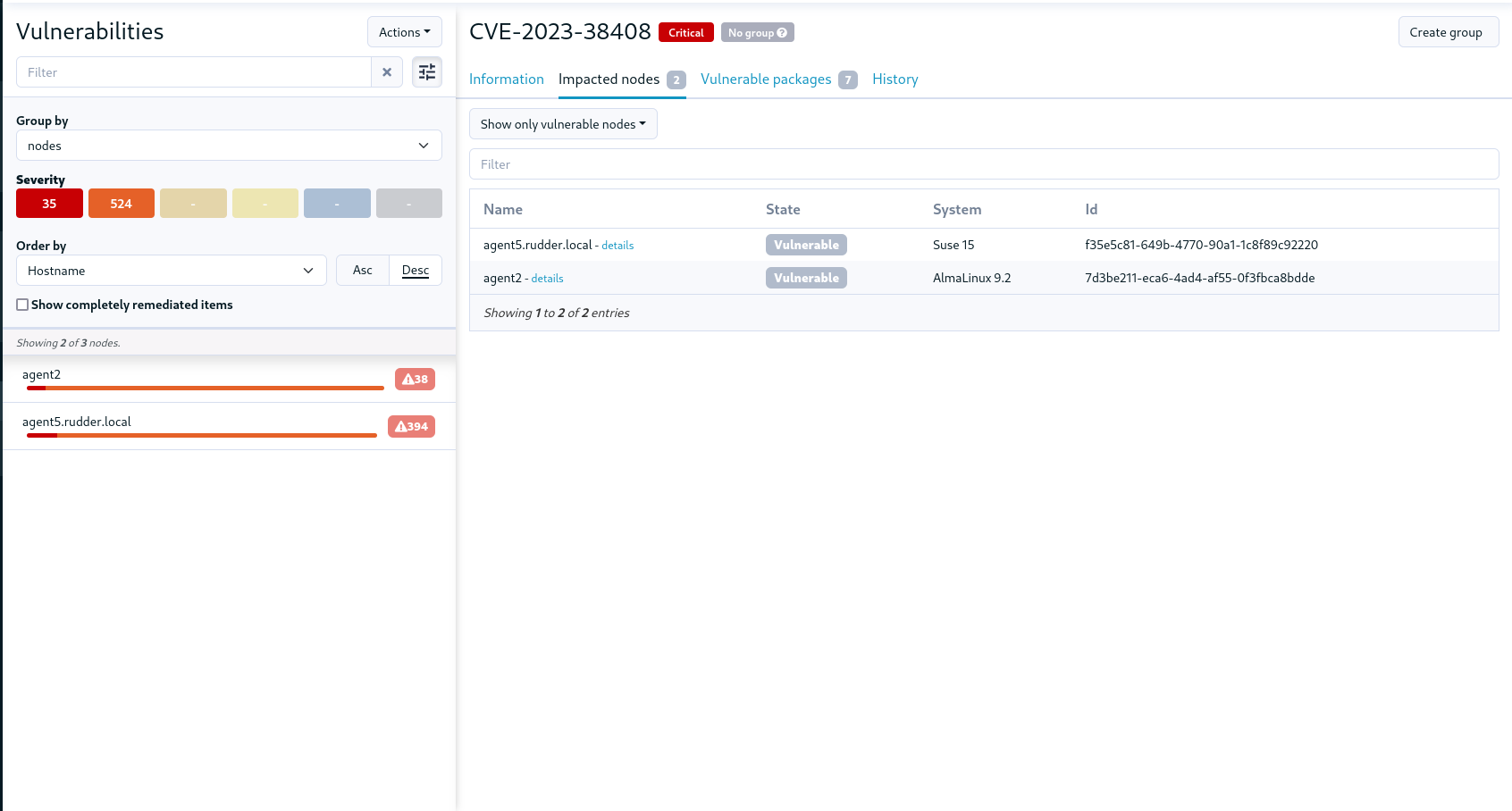Click the 394 warning badge on agent5.rudder.local
This screenshot has height=811, width=1512.
pos(411,426)
